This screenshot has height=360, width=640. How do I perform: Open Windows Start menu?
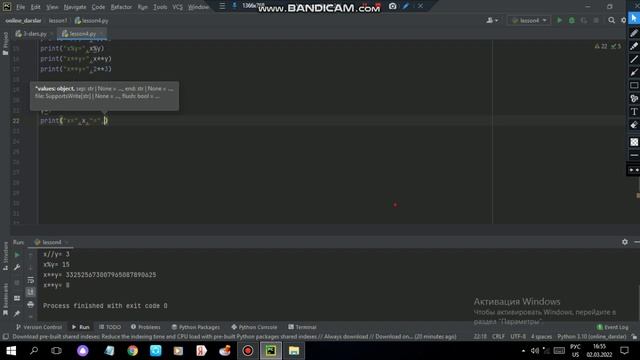(11, 351)
